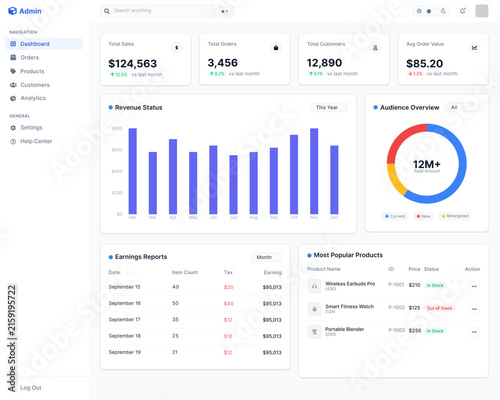Click the $256 price of Portable Blender
The height and width of the screenshot is (400, 500).
(415, 330)
